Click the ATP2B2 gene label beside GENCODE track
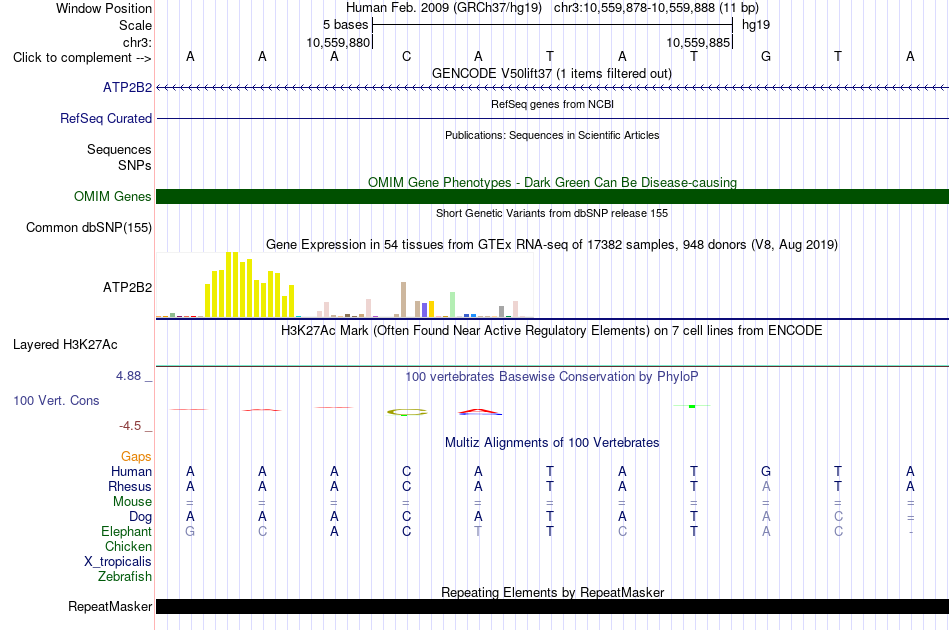The image size is (950, 630). point(127,87)
